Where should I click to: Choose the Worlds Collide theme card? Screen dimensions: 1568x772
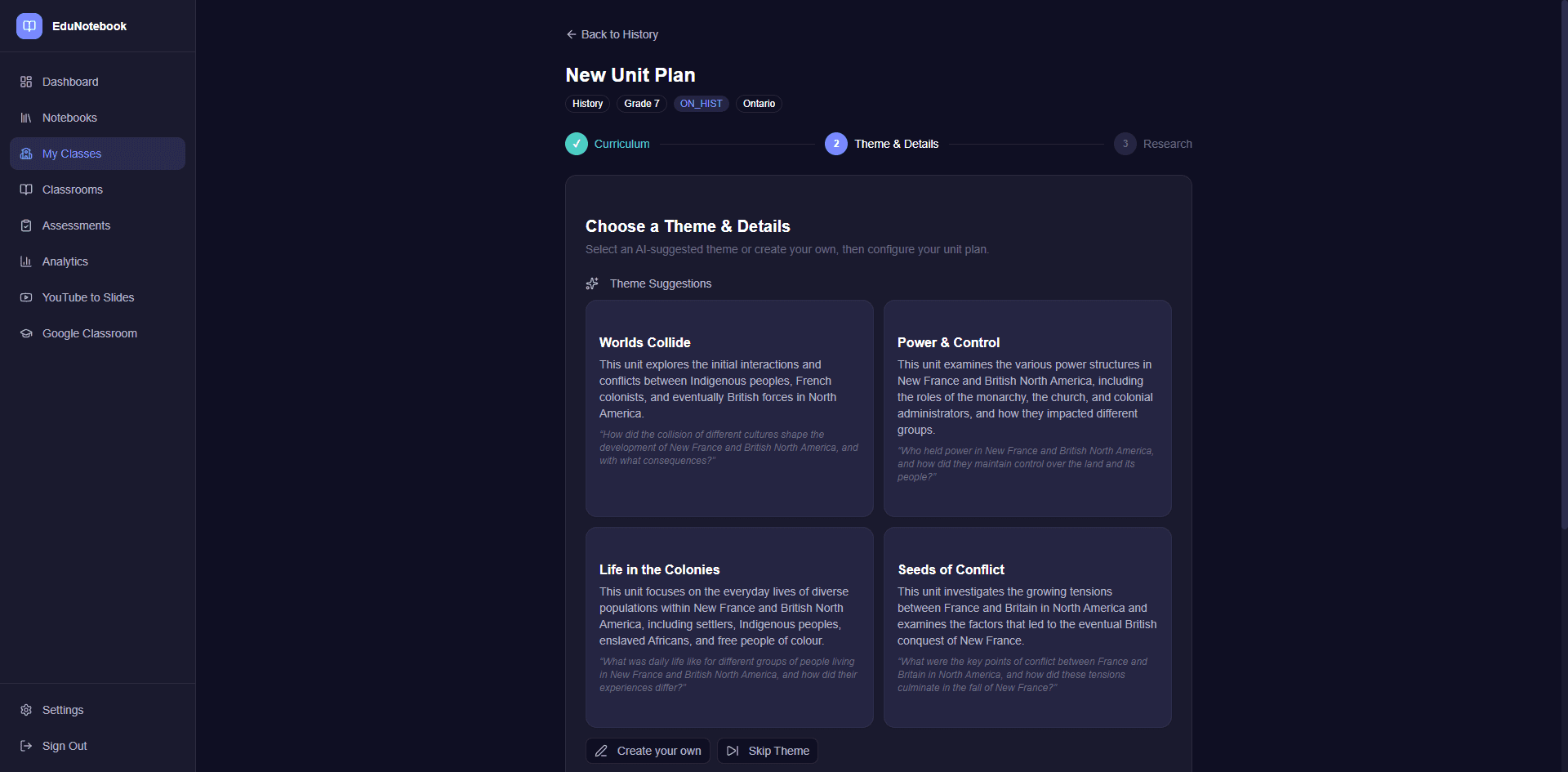pos(728,408)
